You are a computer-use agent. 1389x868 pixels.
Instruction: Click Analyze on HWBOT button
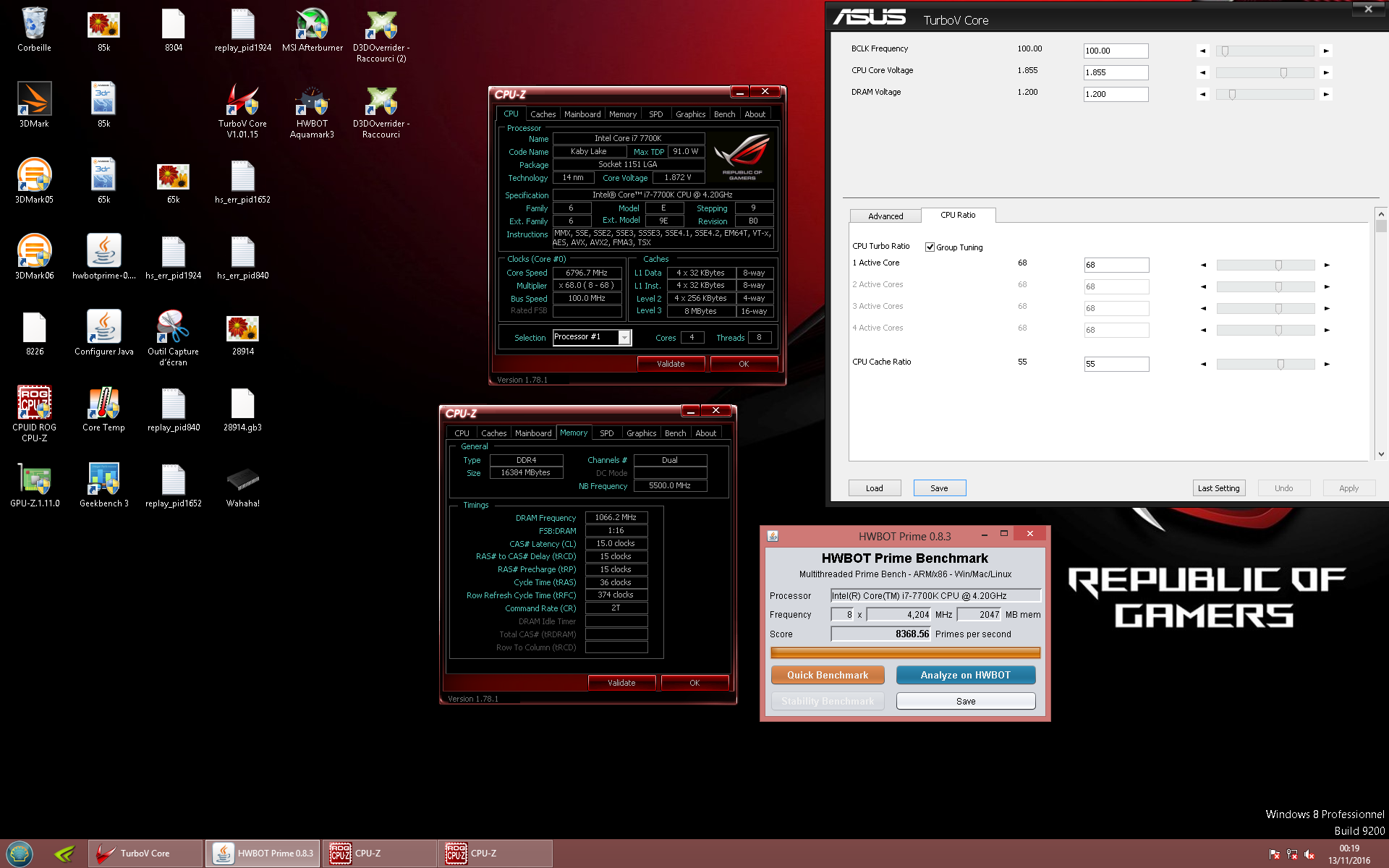click(965, 675)
